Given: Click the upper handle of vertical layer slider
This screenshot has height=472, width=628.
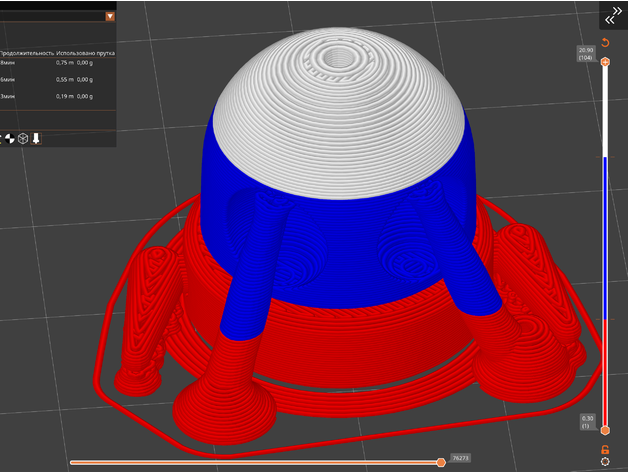Looking at the screenshot, I should click(605, 63).
